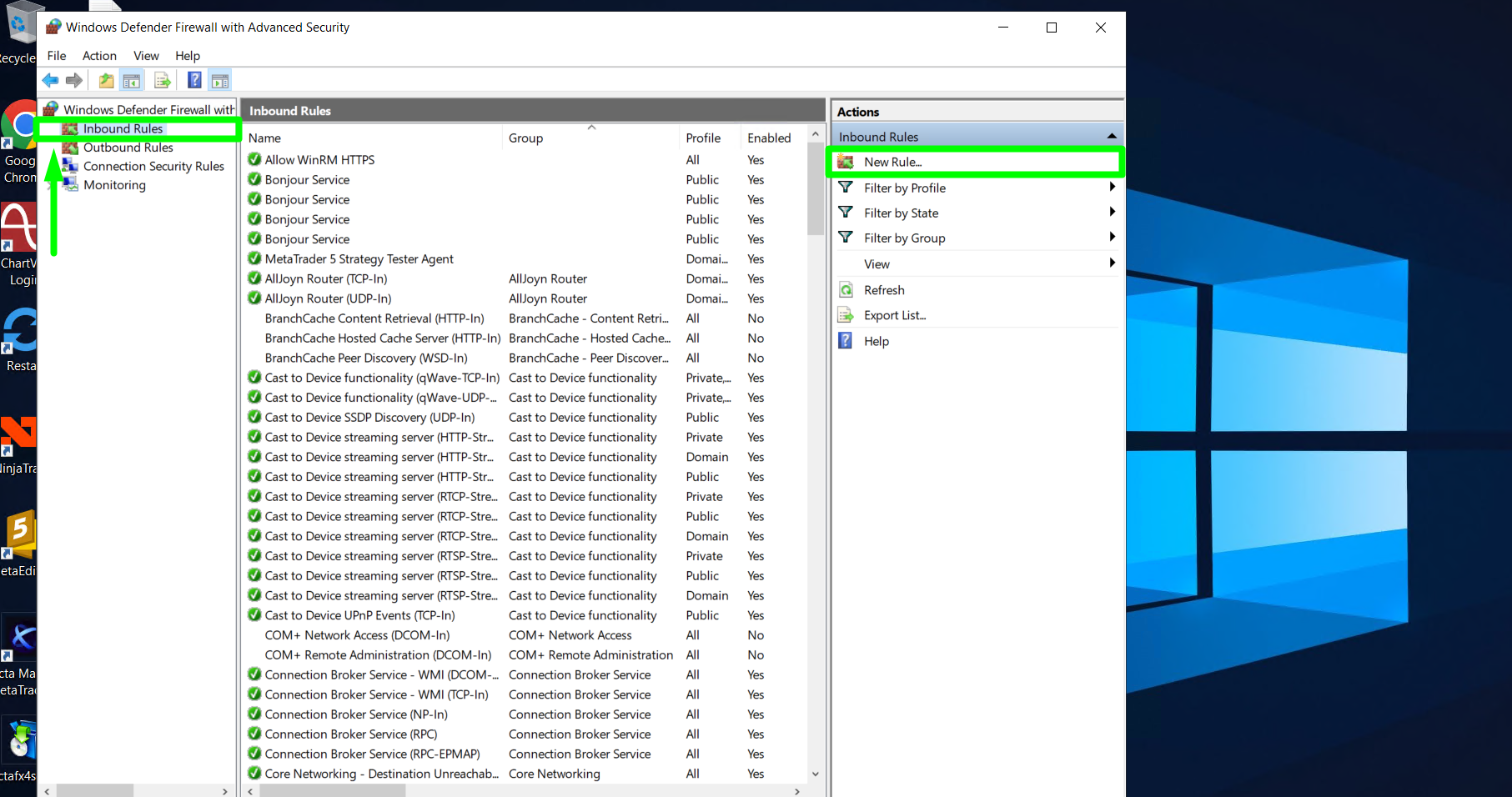Click the Export List icon in Actions pane
The width and height of the screenshot is (1512, 797).
pyautogui.click(x=846, y=315)
